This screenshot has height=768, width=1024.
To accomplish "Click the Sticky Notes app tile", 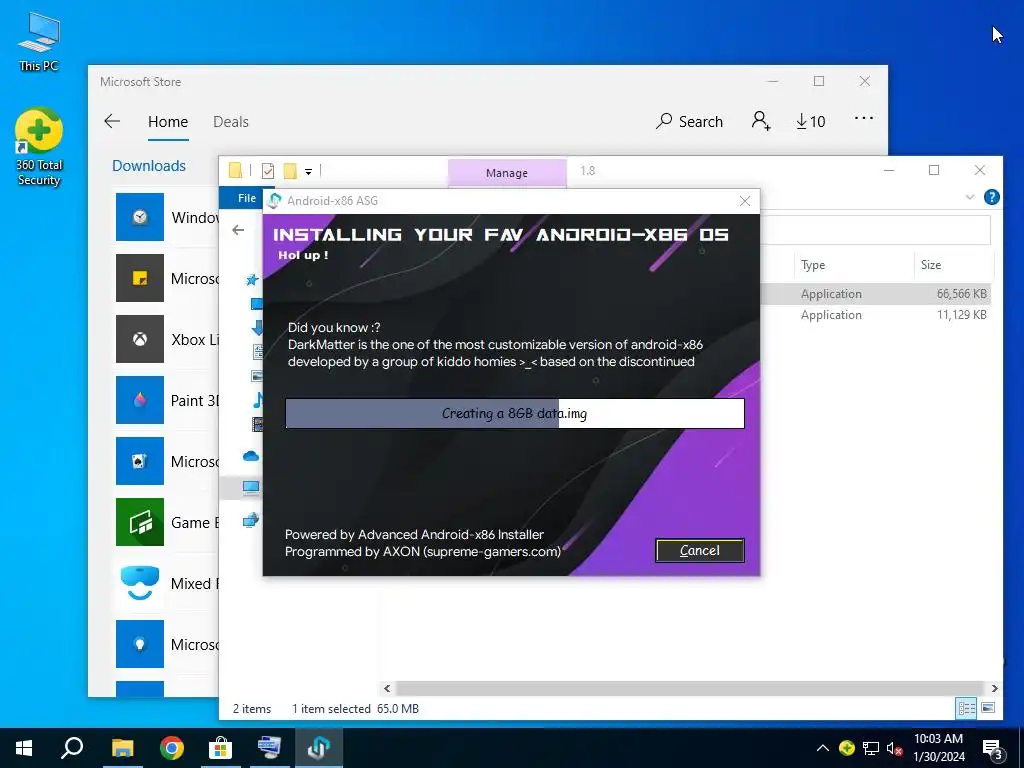I will pyautogui.click(x=140, y=278).
